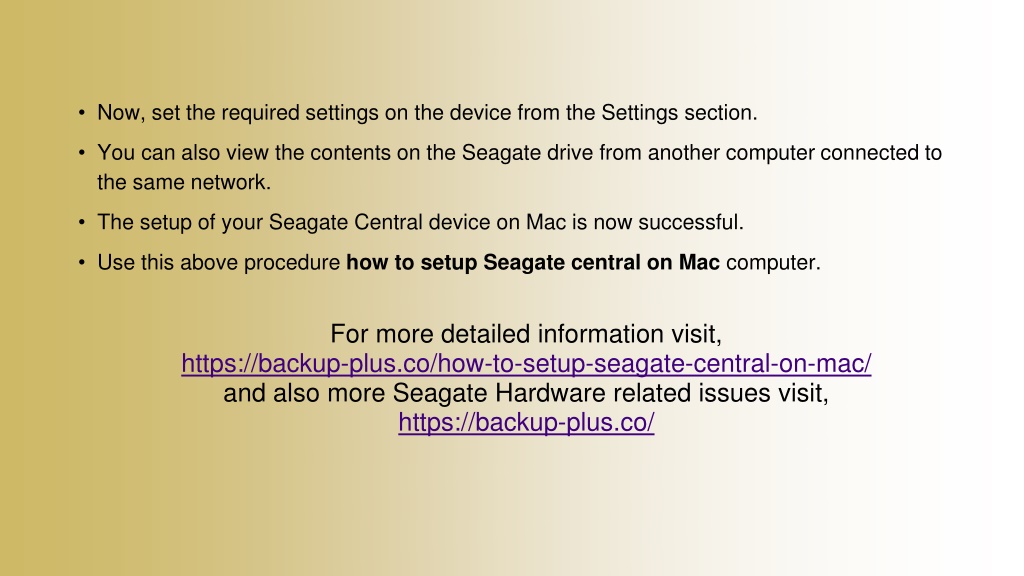Click the bold "how to setup Seagate central on Mac" phrase
The height and width of the screenshot is (576, 1024).
click(x=533, y=263)
